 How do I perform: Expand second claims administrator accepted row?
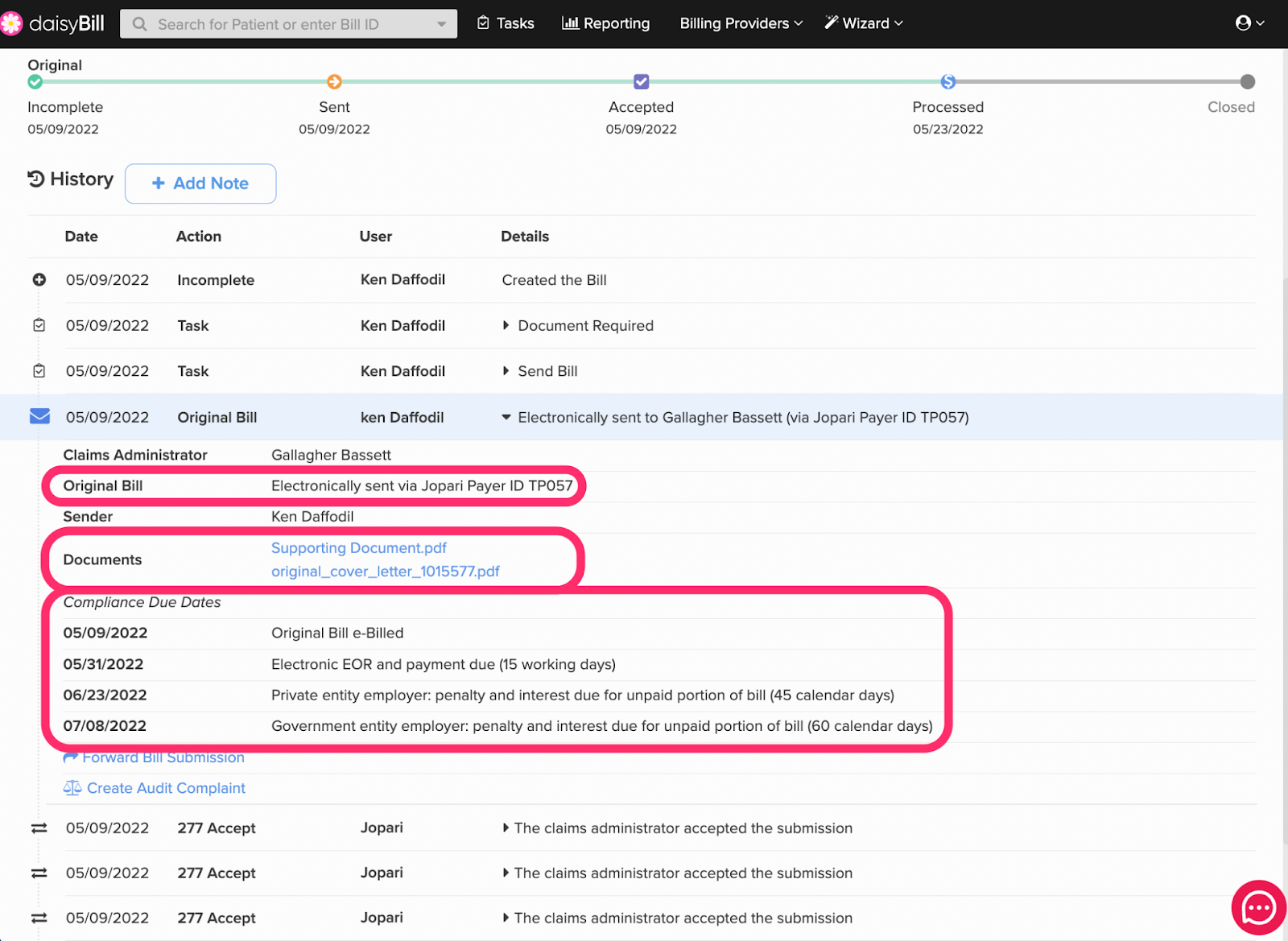pyautogui.click(x=506, y=873)
